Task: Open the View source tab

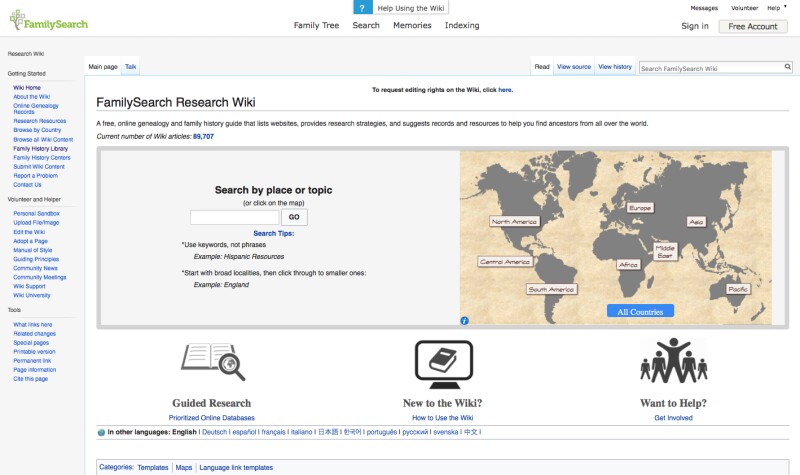Action: coord(574,67)
